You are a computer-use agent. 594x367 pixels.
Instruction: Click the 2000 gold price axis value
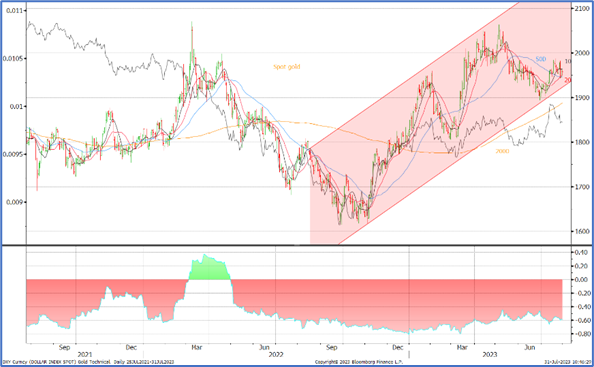[581, 53]
